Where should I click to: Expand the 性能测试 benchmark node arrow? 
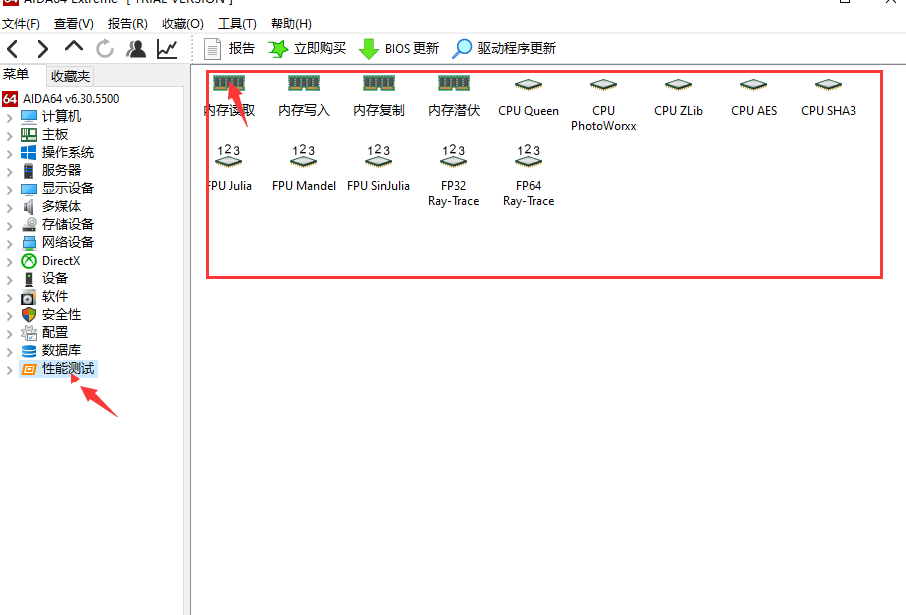point(10,369)
